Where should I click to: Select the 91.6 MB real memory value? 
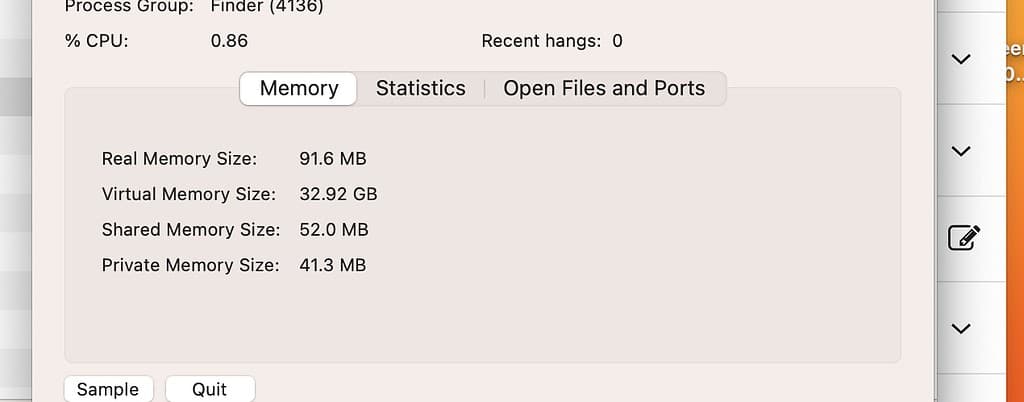click(x=333, y=158)
